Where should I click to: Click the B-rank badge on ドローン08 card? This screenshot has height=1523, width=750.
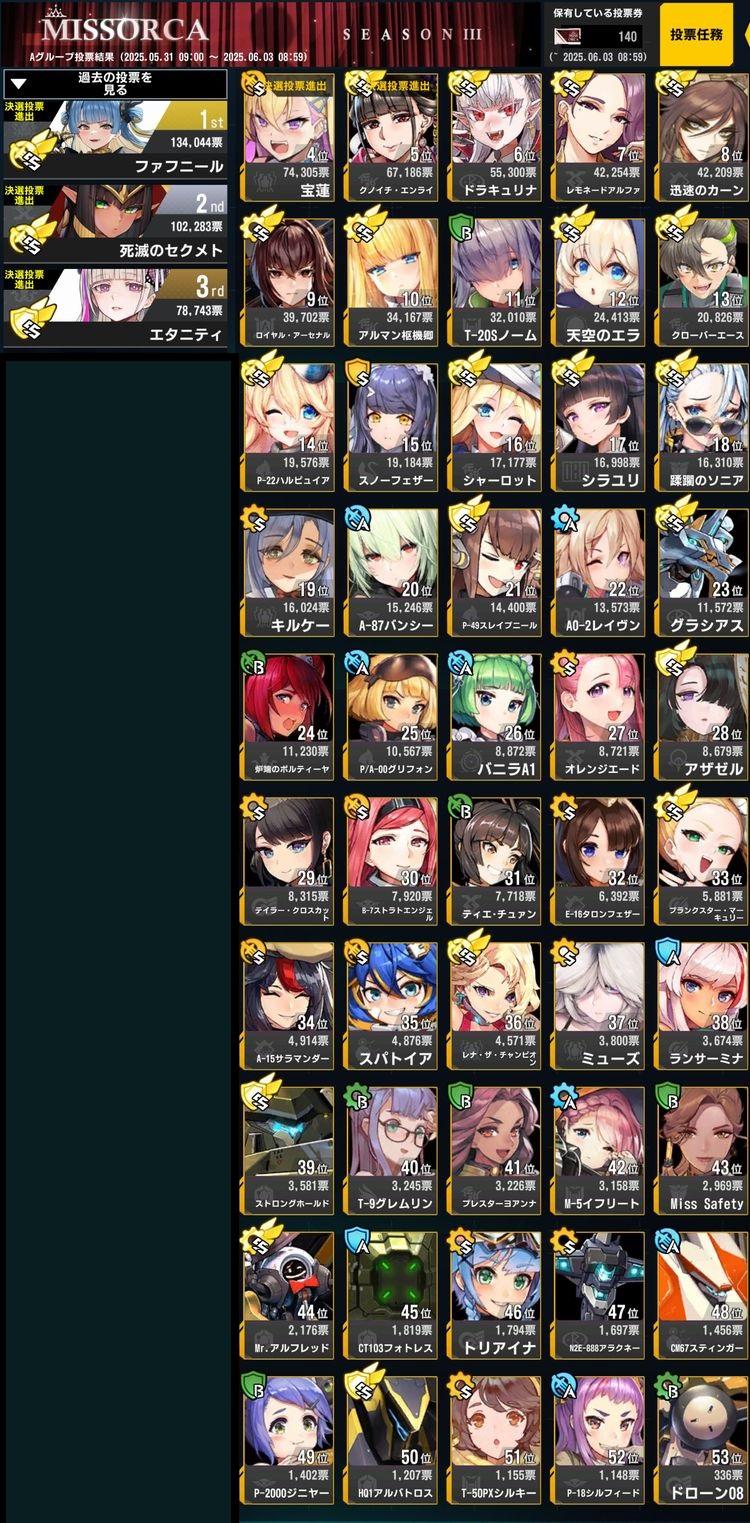coord(669,1388)
